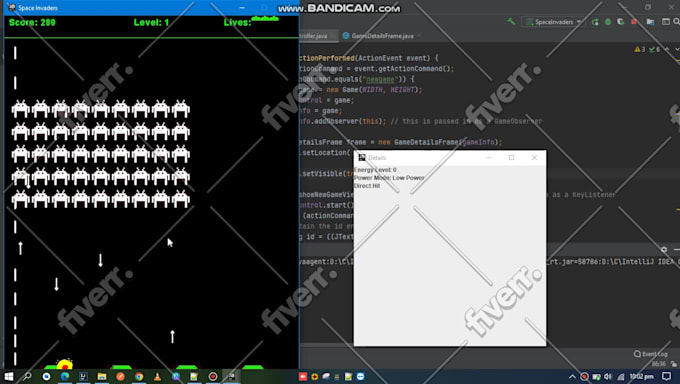Screen dimensions: 680x384
Task: Open File Explorer from taskbar
Action: (x=102, y=376)
